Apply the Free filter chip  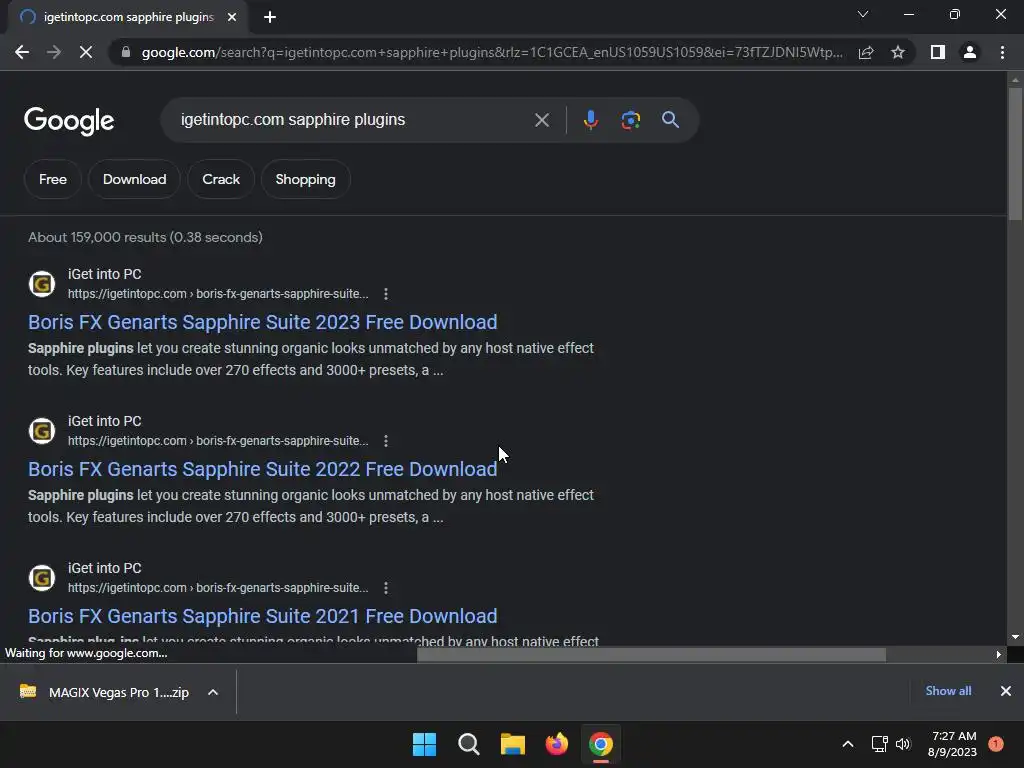53,179
